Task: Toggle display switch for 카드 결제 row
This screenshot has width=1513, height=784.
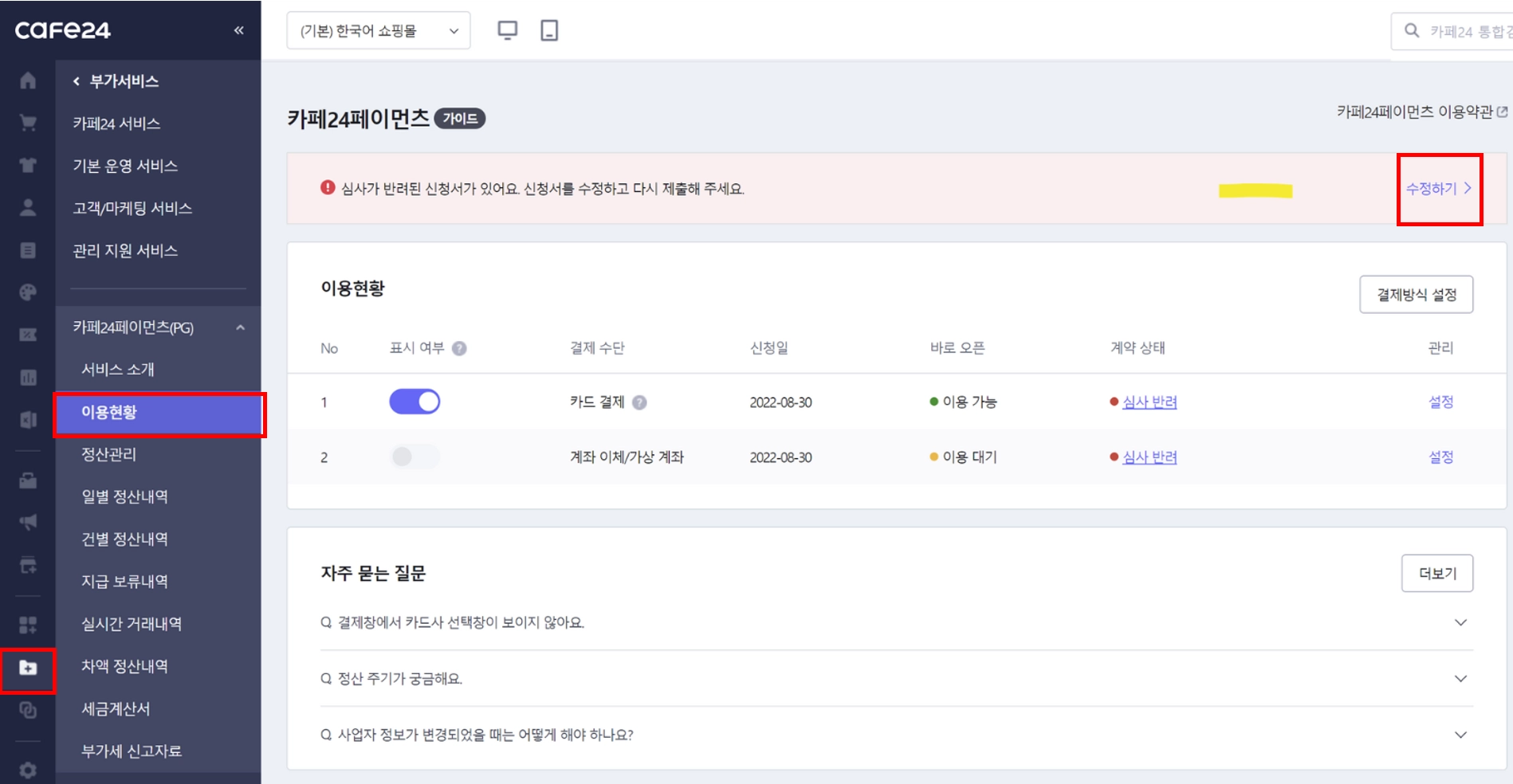Action: [x=415, y=402]
